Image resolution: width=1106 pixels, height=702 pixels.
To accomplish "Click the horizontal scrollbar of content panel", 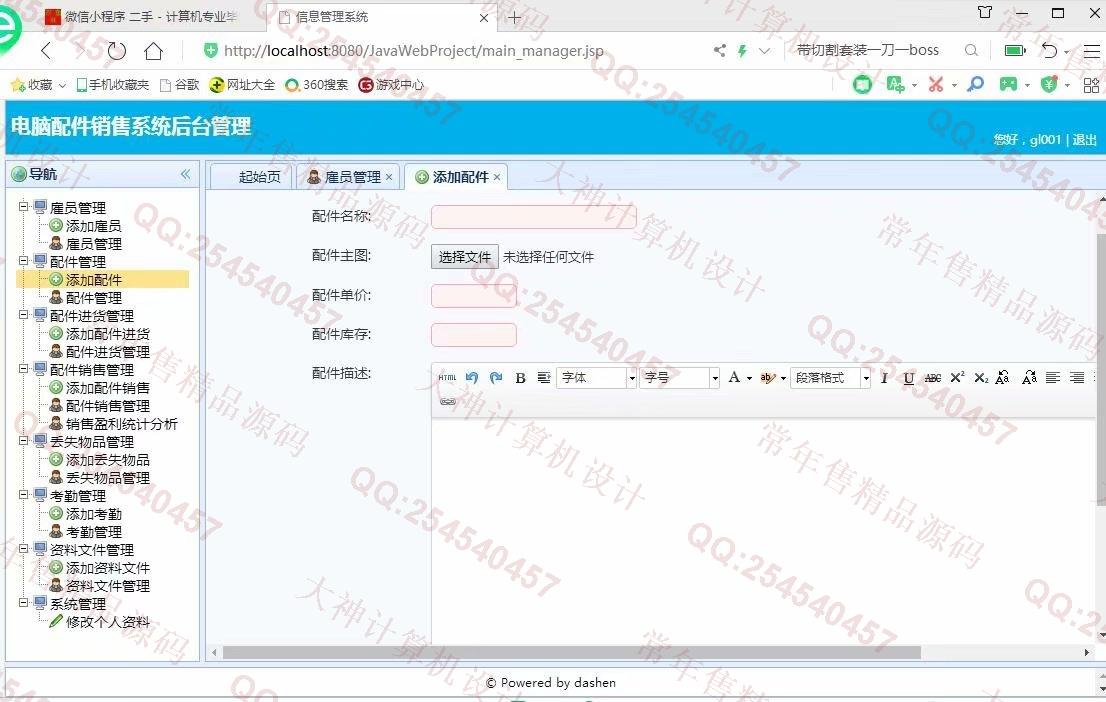I will pos(571,653).
